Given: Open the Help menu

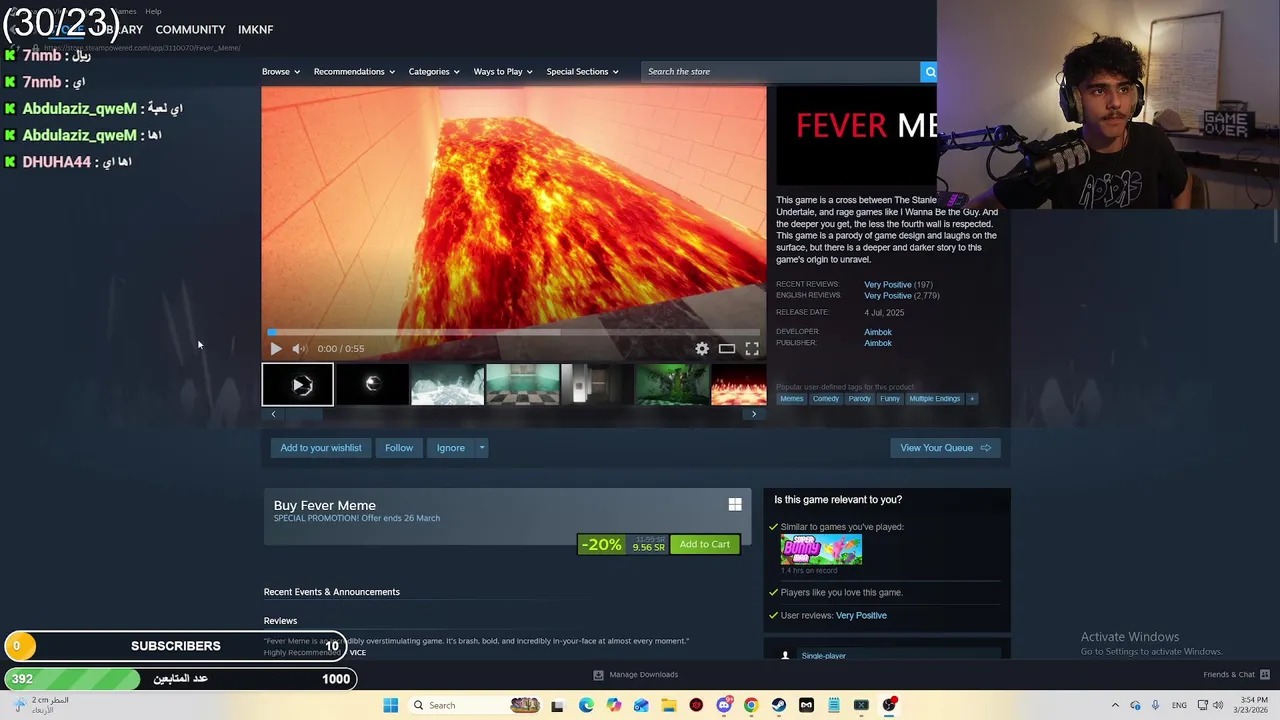Looking at the screenshot, I should click(153, 11).
